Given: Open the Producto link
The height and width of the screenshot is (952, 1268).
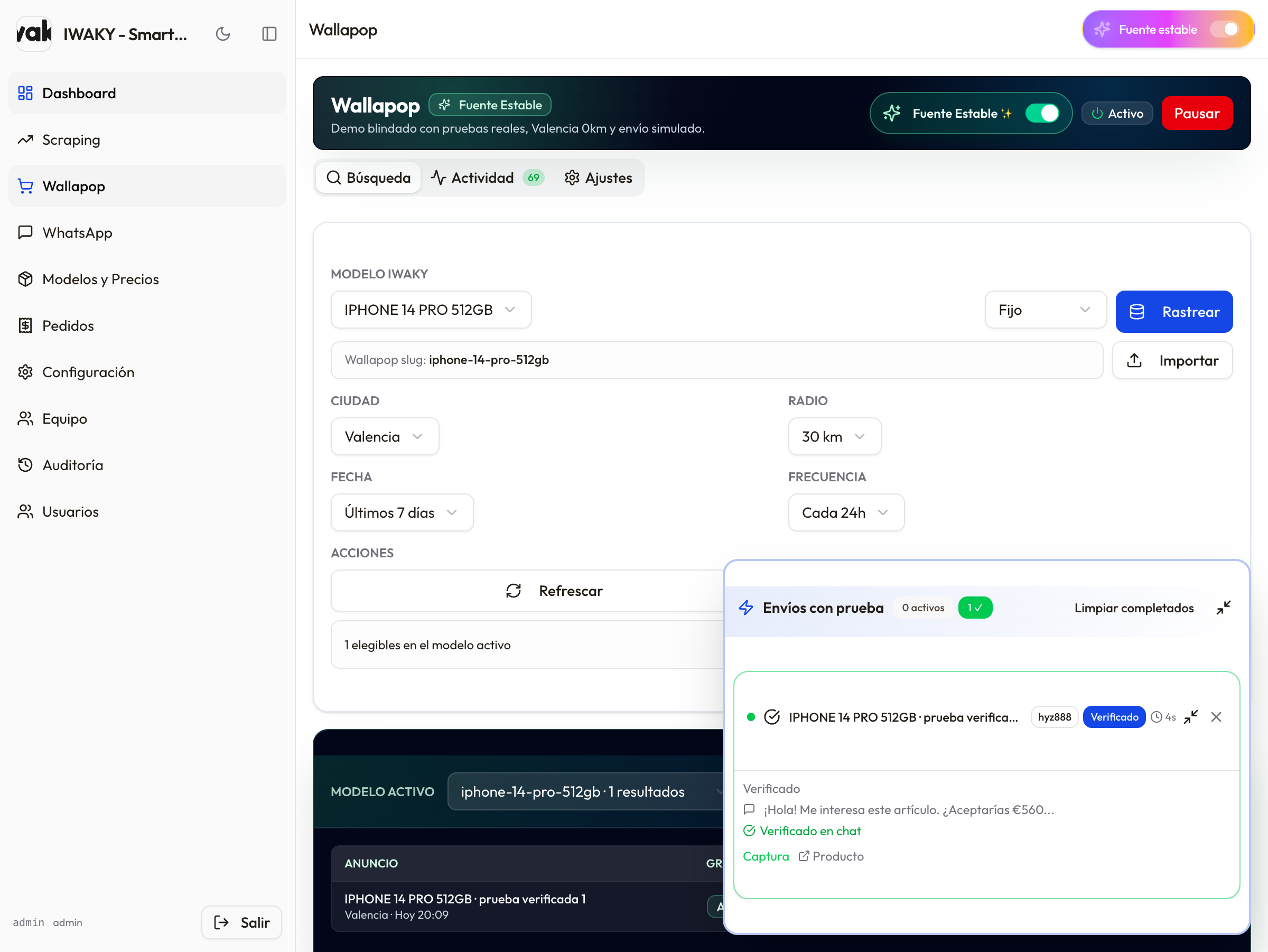Looking at the screenshot, I should (x=831, y=856).
